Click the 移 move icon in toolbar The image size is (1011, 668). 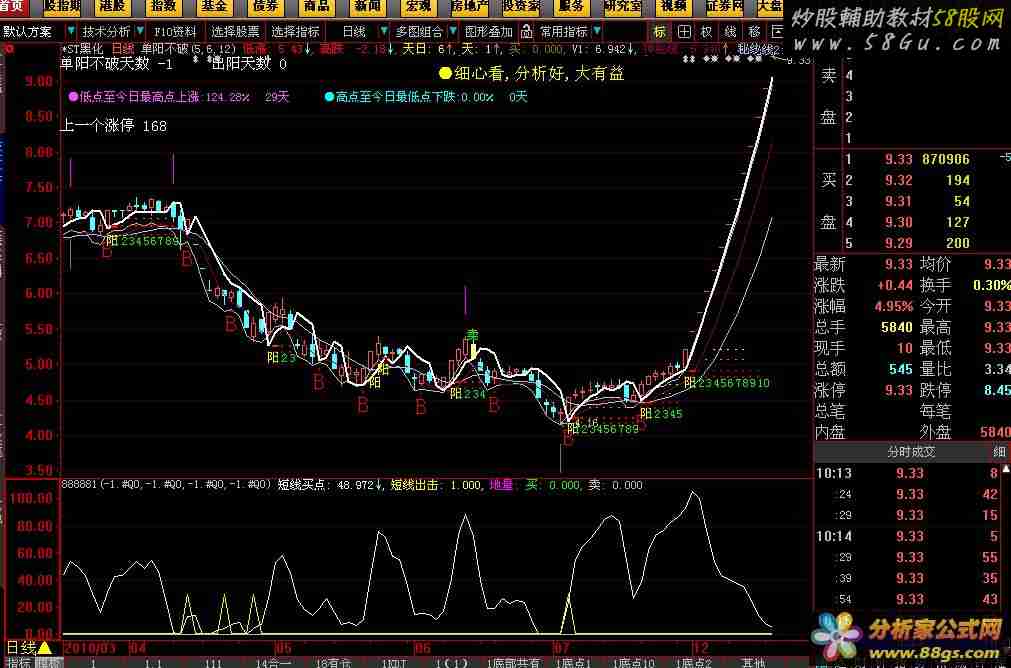[x=754, y=32]
